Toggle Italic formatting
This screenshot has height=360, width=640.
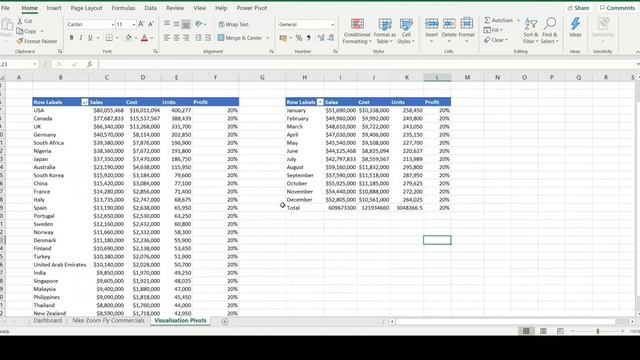[81, 38]
